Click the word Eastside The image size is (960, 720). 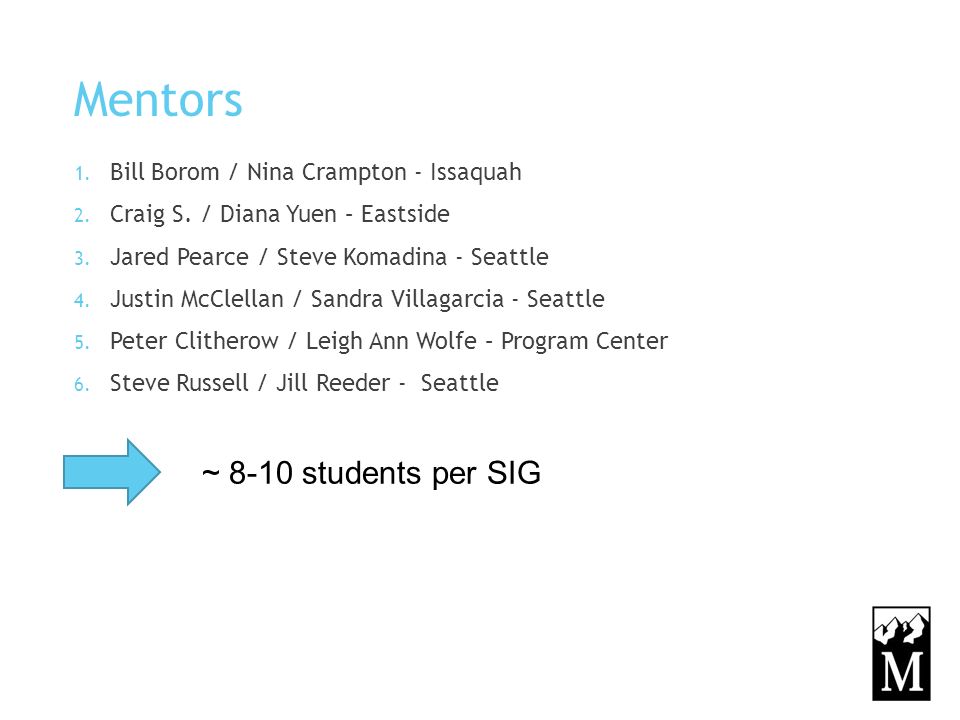(x=405, y=214)
